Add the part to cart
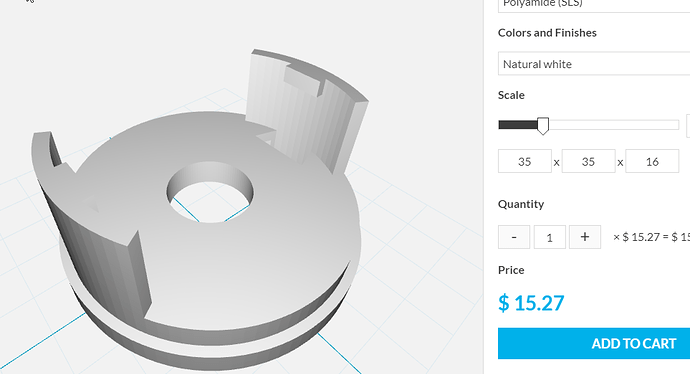Image resolution: width=690 pixels, height=374 pixels. (x=594, y=343)
